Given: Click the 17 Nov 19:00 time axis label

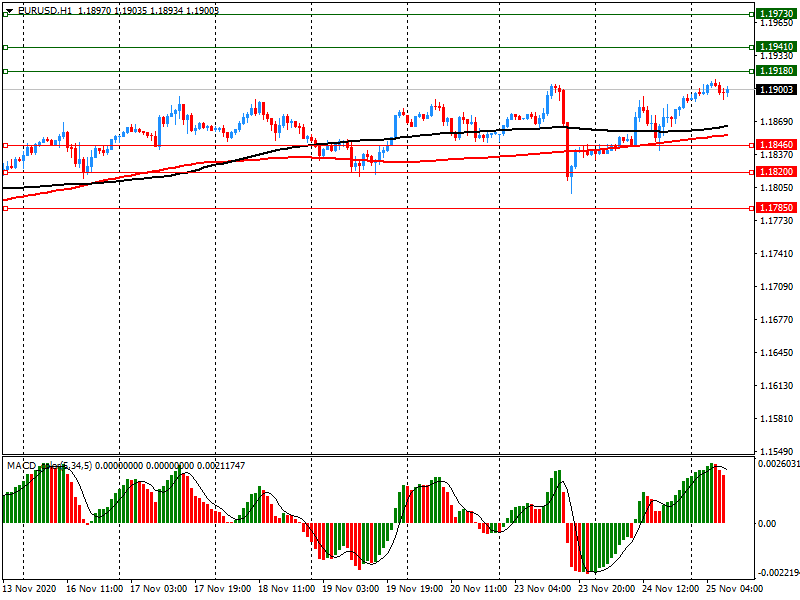Looking at the screenshot, I should 222,589.
